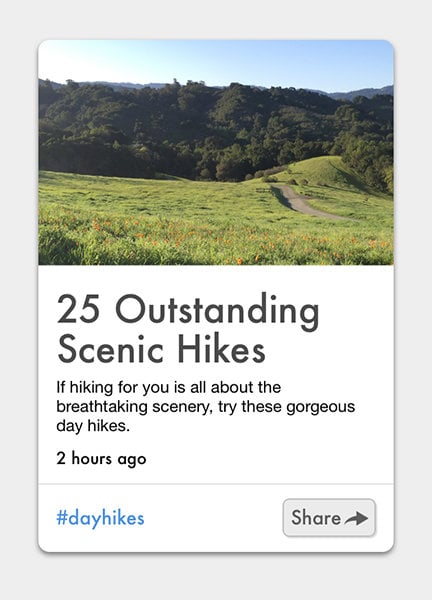Click the 'Scenic Hikes' line of the title

(161, 349)
